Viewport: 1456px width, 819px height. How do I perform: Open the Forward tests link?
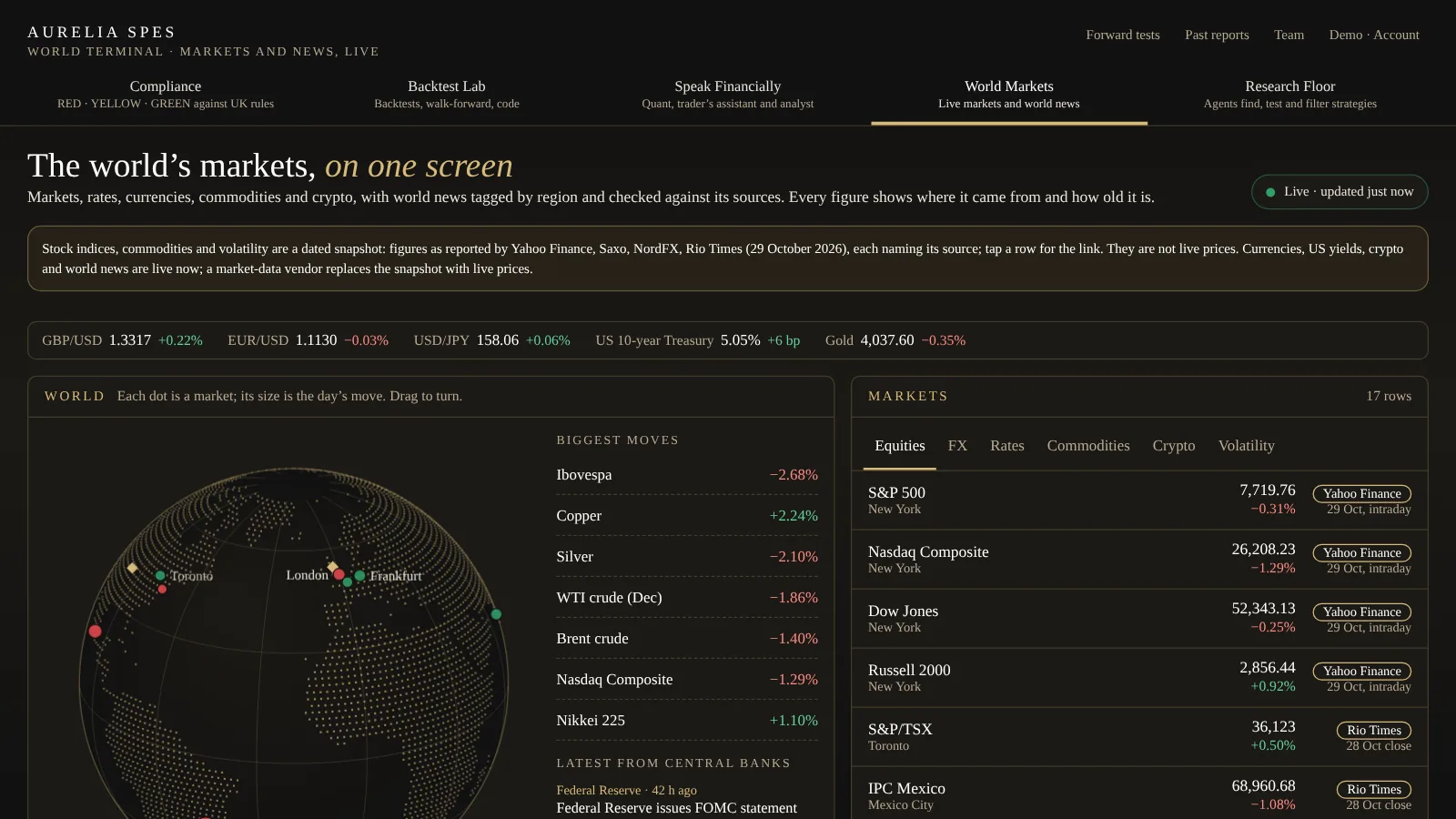(x=1123, y=35)
